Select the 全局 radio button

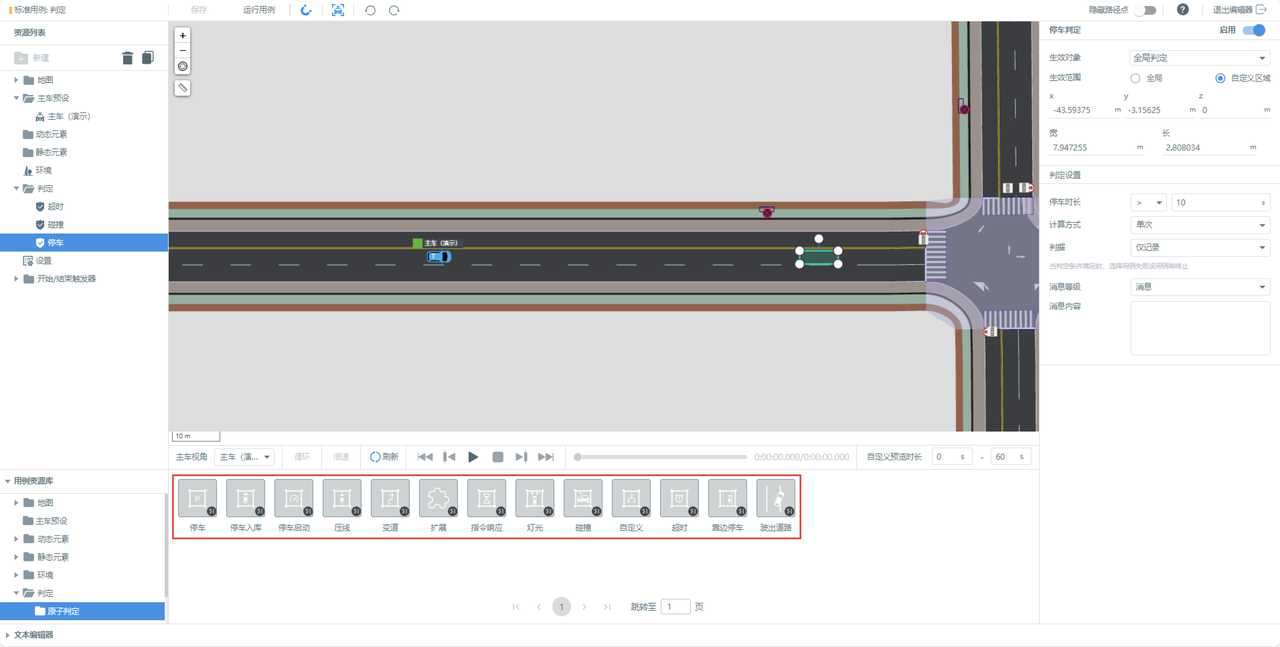pos(1135,78)
